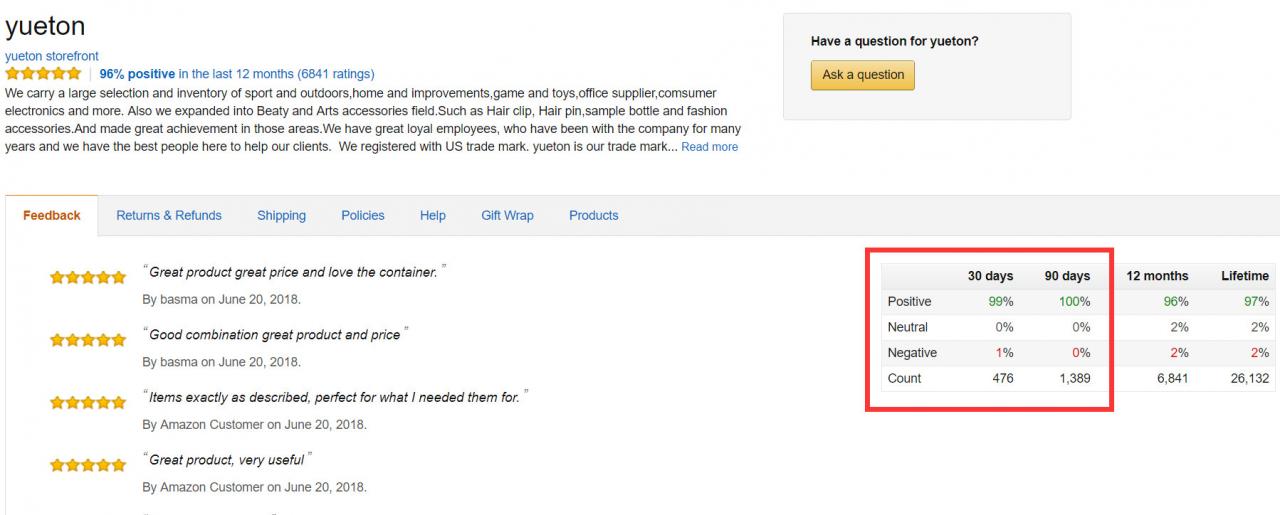Click the 90 days positive percentage 100%
Screen dimensions: 1280x515
(x=1073, y=302)
